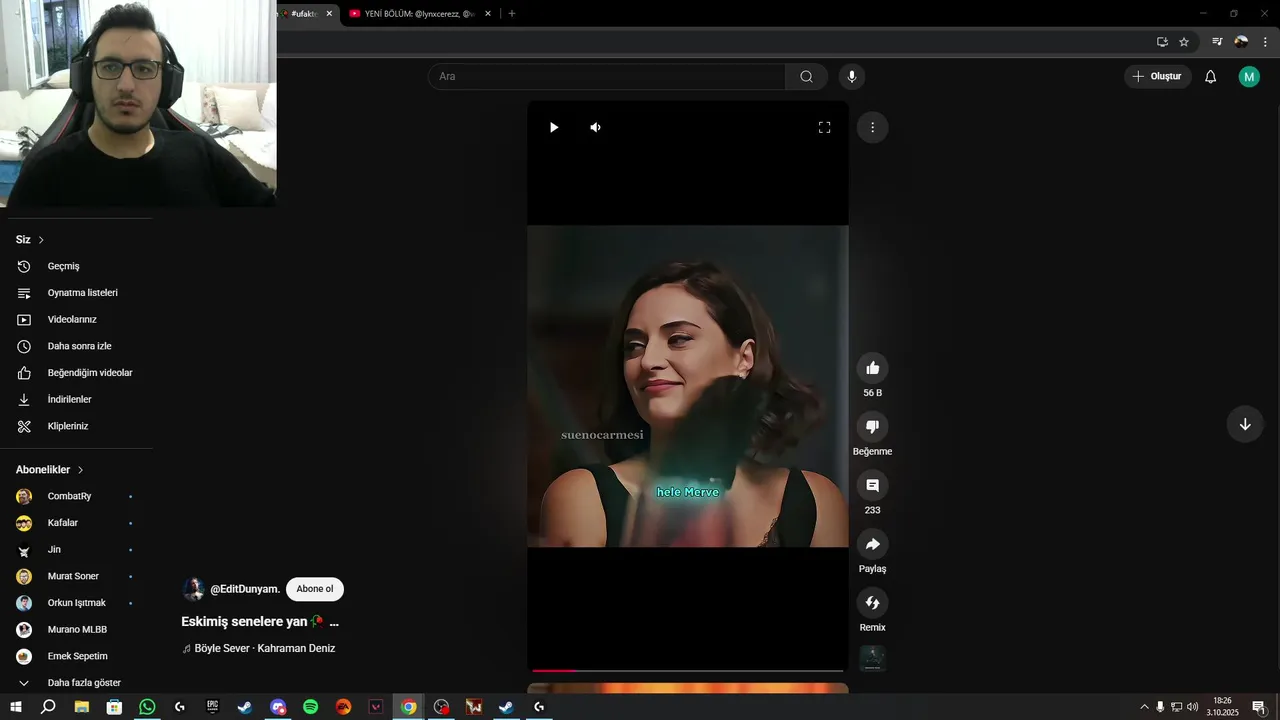Bookmark this page with the star
1280x720 pixels.
[1184, 42]
